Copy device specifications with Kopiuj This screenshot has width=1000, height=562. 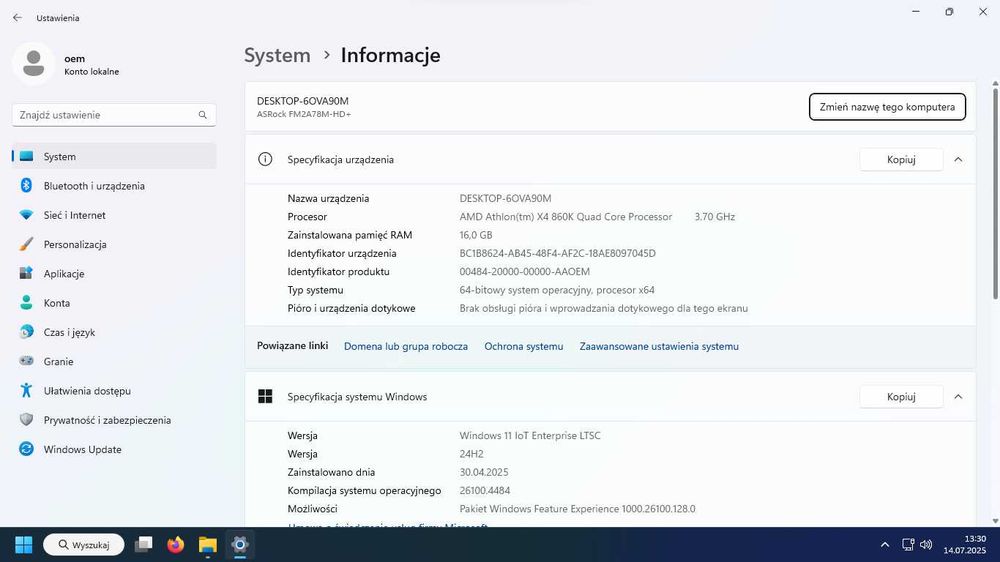(901, 159)
